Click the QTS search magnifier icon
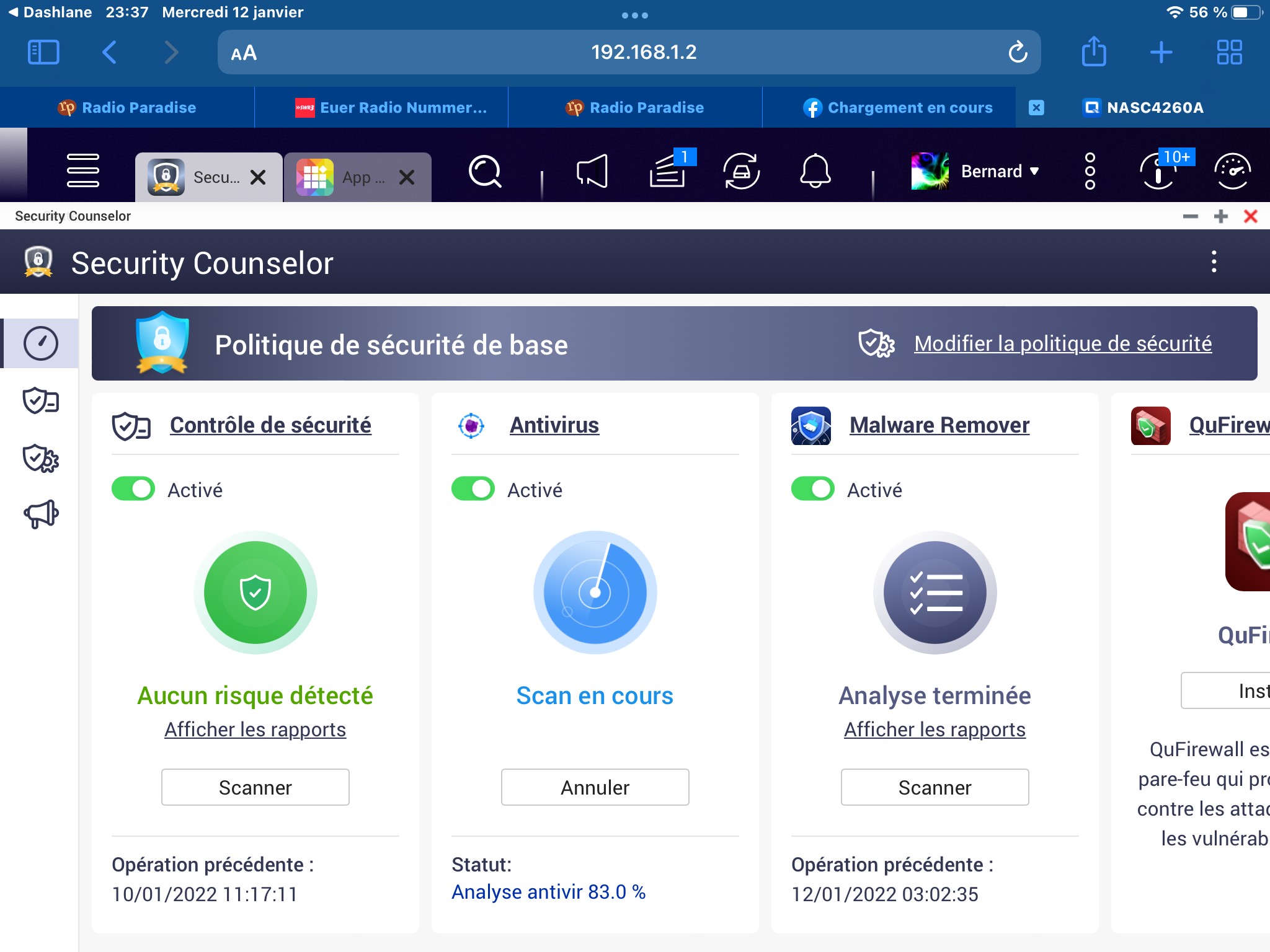This screenshot has width=1270, height=952. coord(485,170)
